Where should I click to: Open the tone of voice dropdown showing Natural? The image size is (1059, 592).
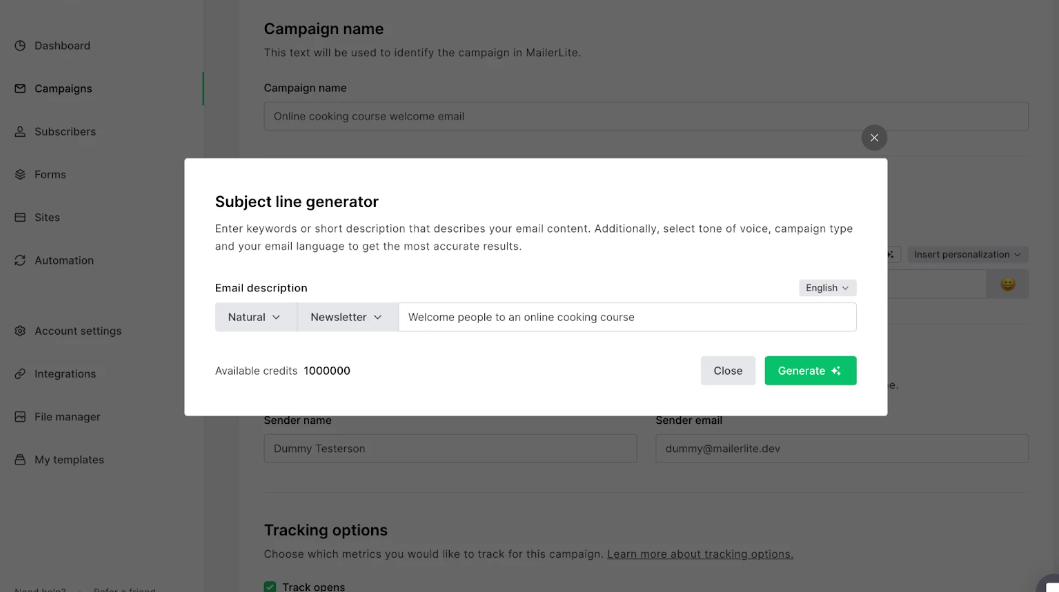point(255,316)
